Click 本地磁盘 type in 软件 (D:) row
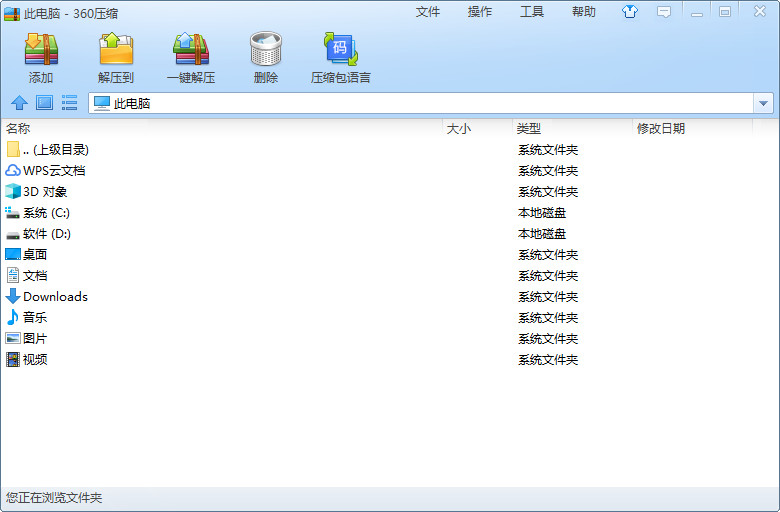The width and height of the screenshot is (780, 512). point(542,234)
